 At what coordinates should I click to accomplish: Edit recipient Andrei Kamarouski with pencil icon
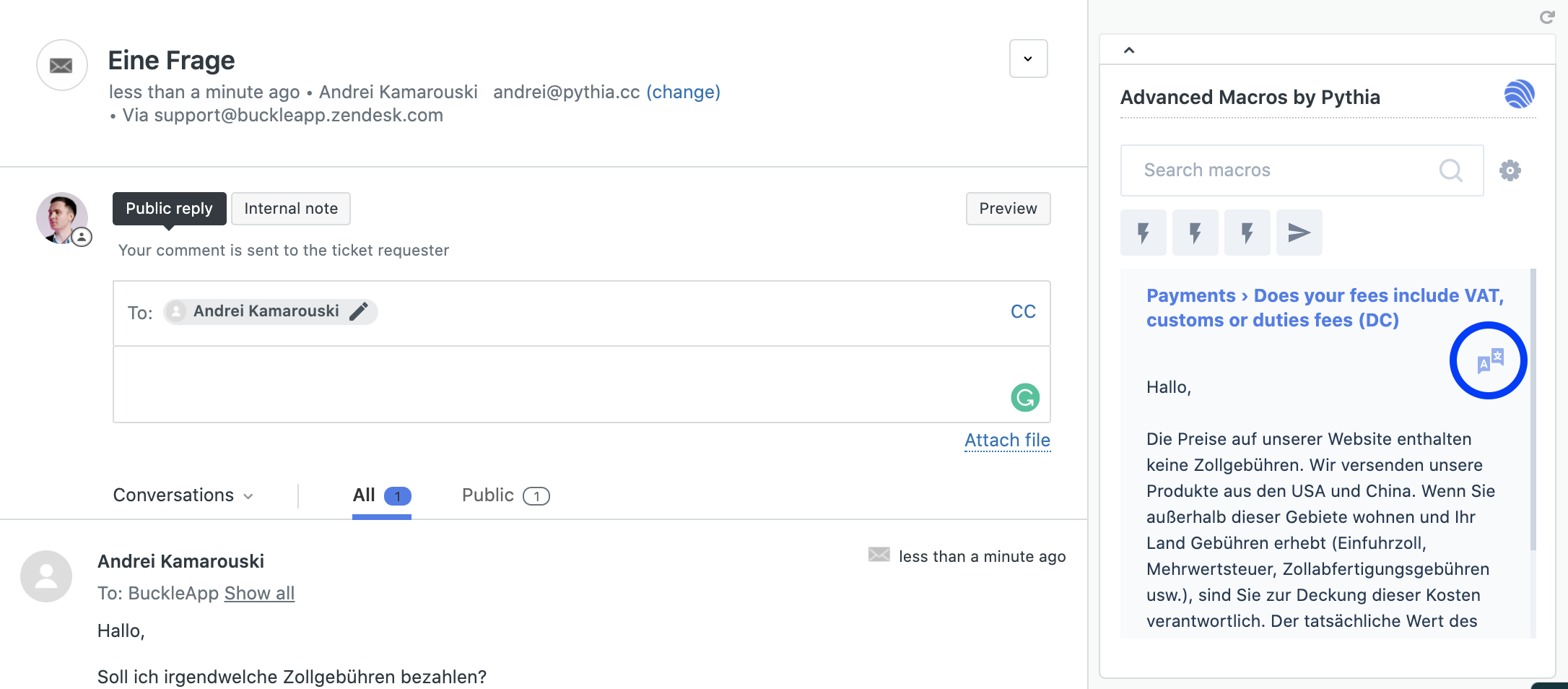359,311
